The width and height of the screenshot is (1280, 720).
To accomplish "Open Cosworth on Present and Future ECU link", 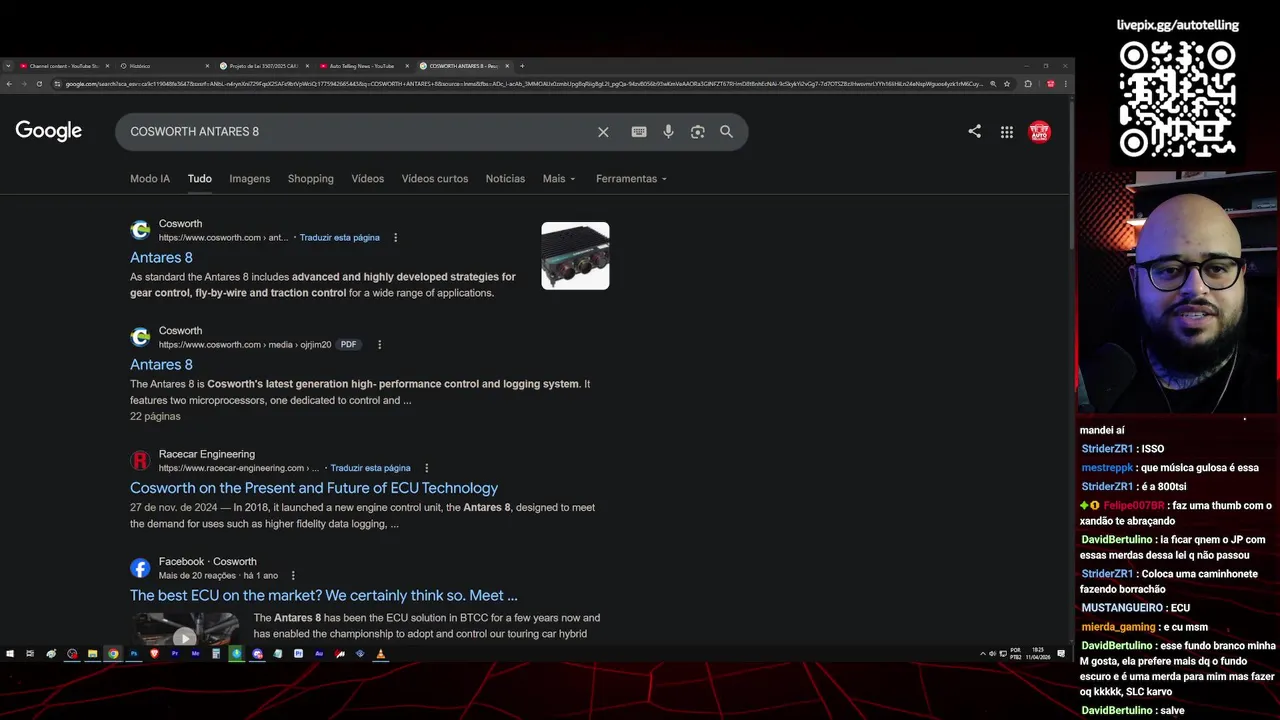I will 314,488.
